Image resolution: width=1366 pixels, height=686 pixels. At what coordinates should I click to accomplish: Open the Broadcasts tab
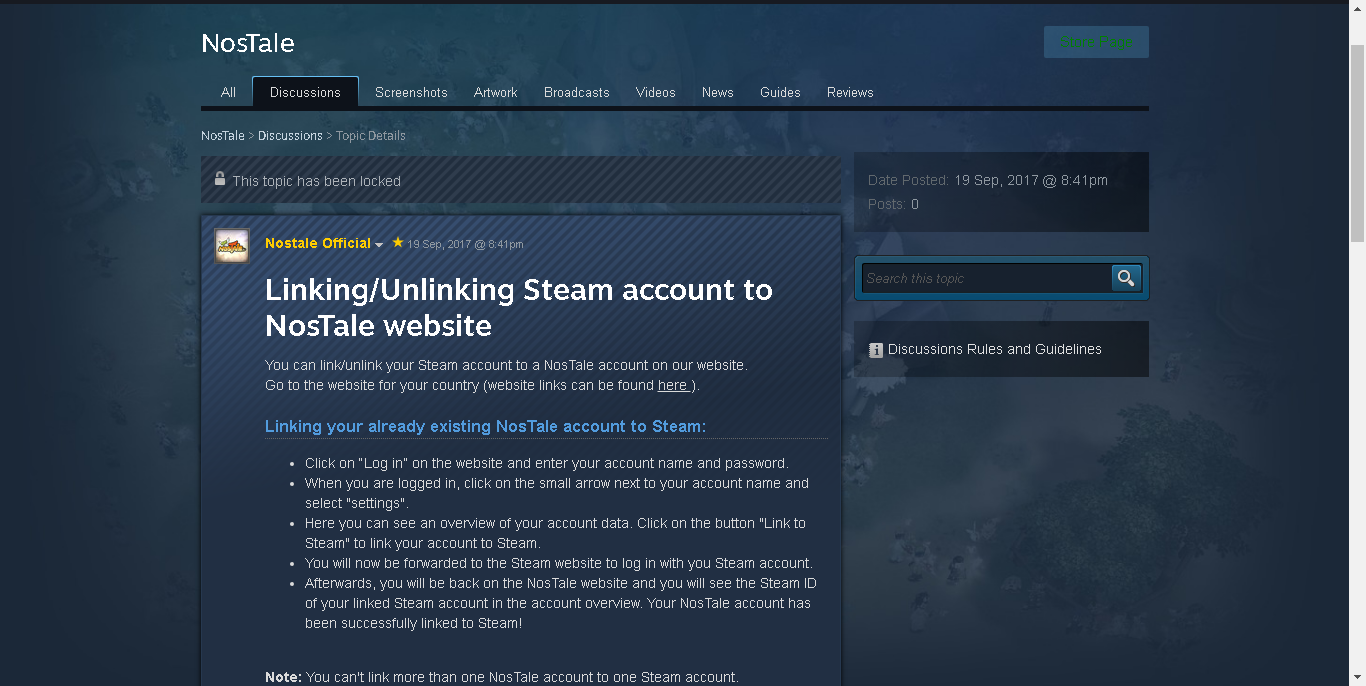[x=577, y=92]
